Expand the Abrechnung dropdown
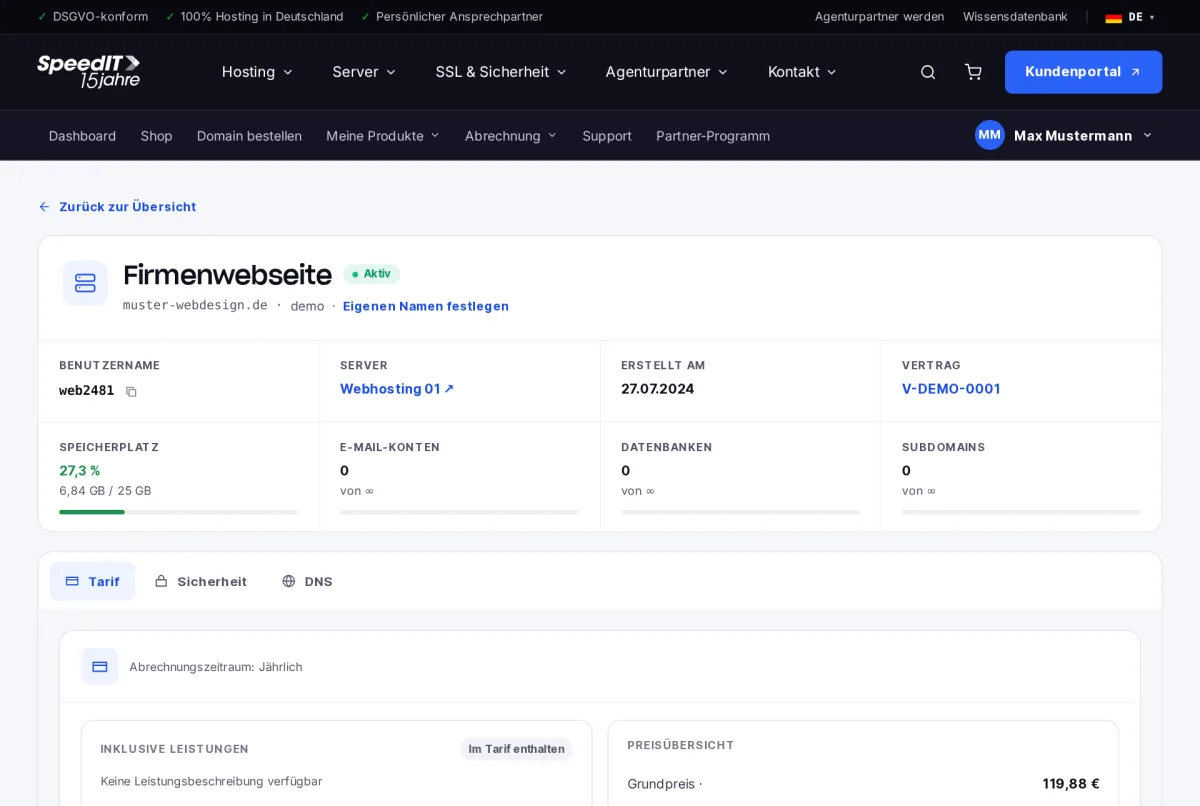This screenshot has height=806, width=1200. click(511, 136)
